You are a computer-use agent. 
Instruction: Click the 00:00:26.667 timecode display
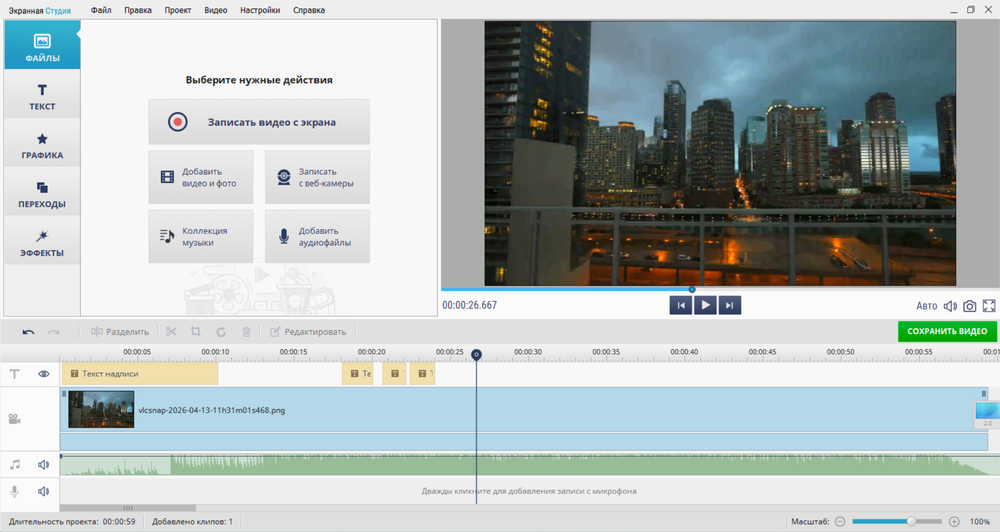coord(469,306)
